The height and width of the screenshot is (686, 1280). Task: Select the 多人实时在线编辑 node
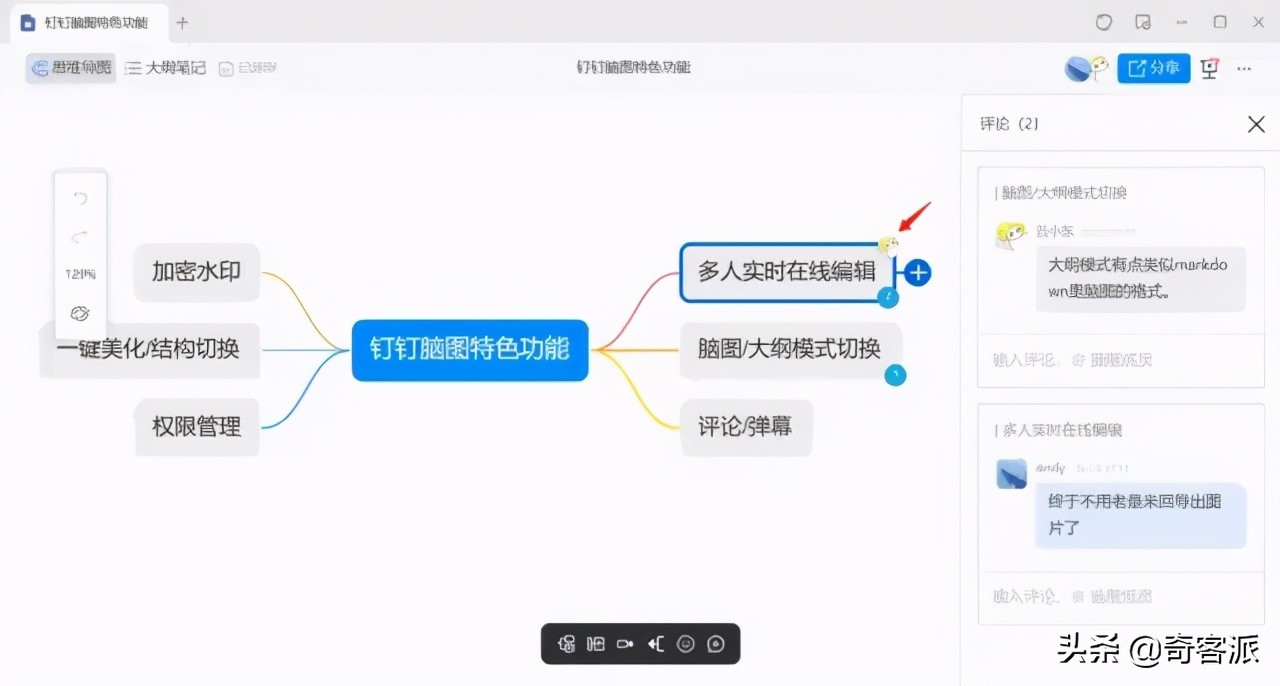tap(787, 272)
